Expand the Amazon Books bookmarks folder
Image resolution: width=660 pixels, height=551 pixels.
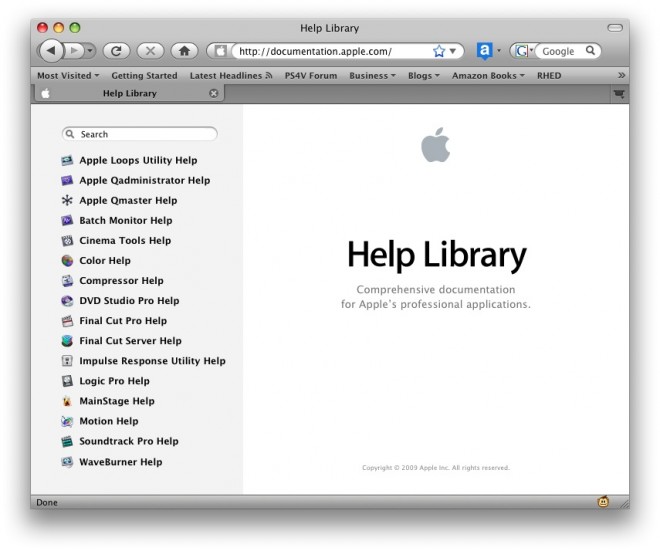pos(488,76)
